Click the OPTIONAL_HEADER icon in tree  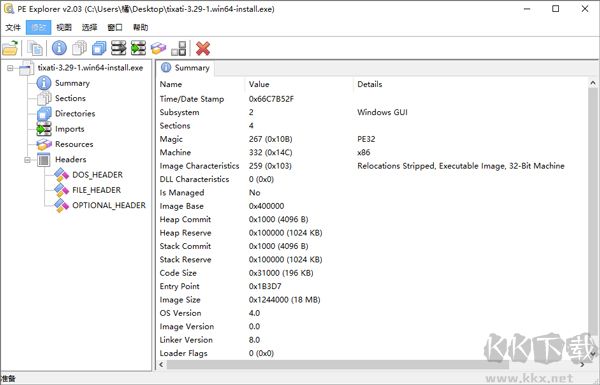click(61, 206)
